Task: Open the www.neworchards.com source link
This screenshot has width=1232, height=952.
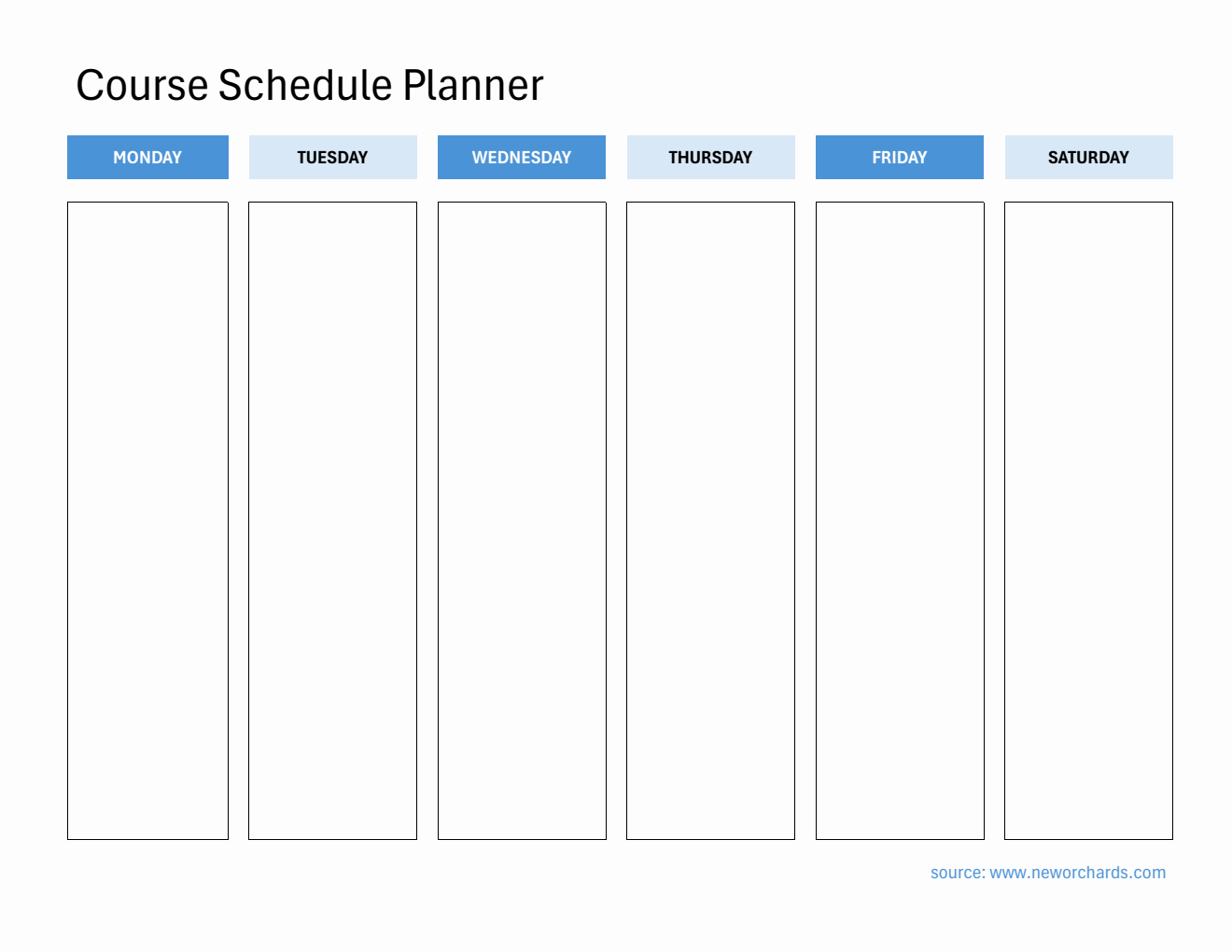Action: (1077, 873)
